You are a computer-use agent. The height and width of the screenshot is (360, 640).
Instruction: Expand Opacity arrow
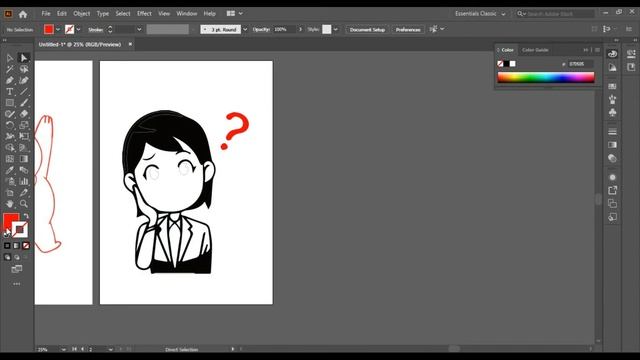pos(301,29)
